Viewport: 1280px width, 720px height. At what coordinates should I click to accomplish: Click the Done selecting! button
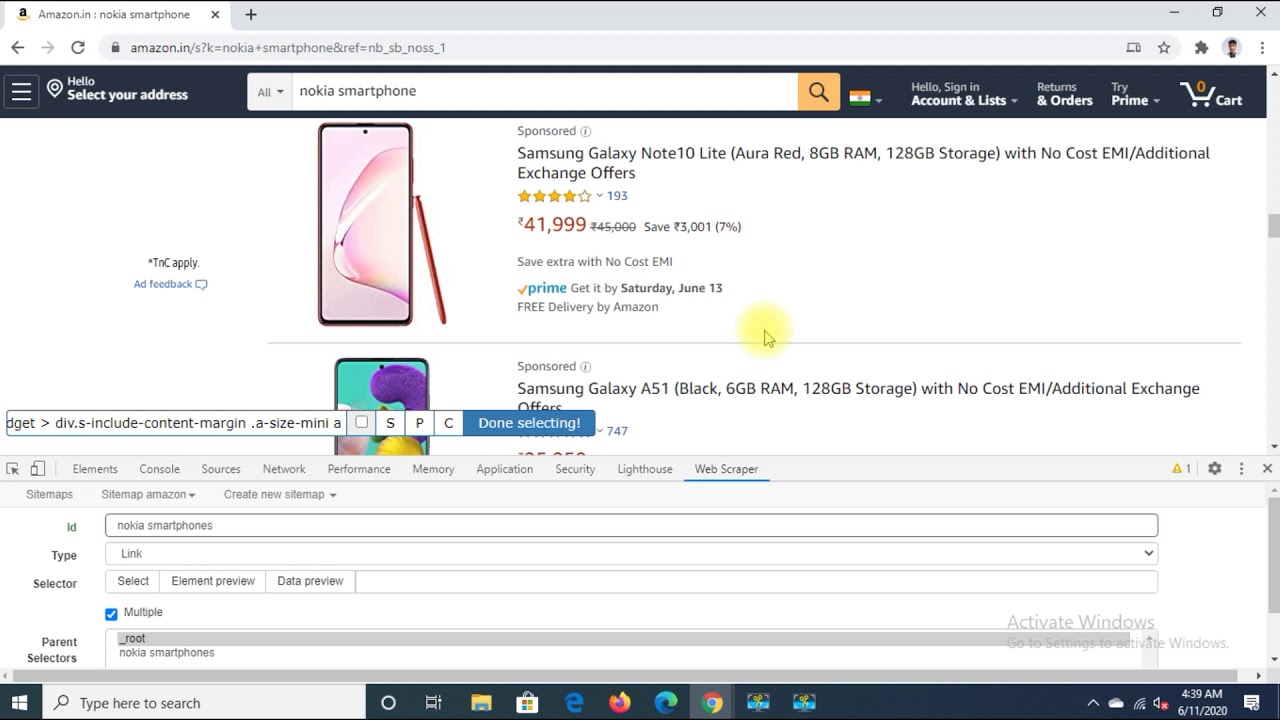pyautogui.click(x=529, y=423)
